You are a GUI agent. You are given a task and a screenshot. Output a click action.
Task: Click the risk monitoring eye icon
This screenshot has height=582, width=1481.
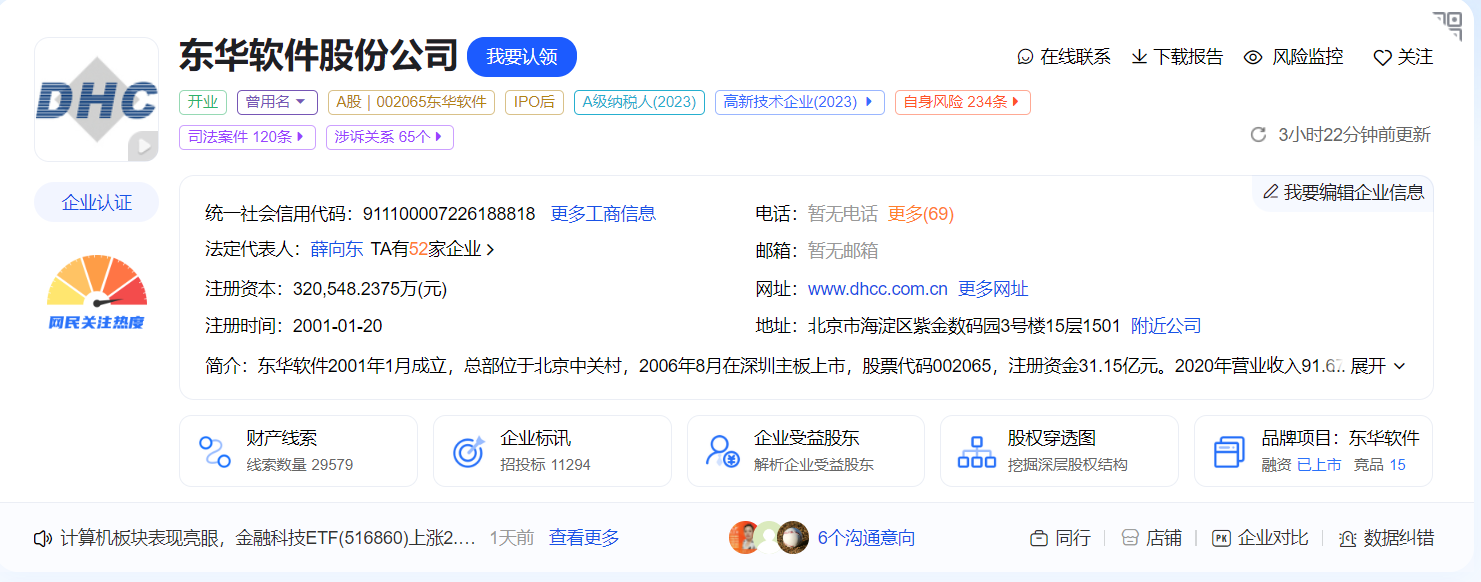tap(1253, 57)
